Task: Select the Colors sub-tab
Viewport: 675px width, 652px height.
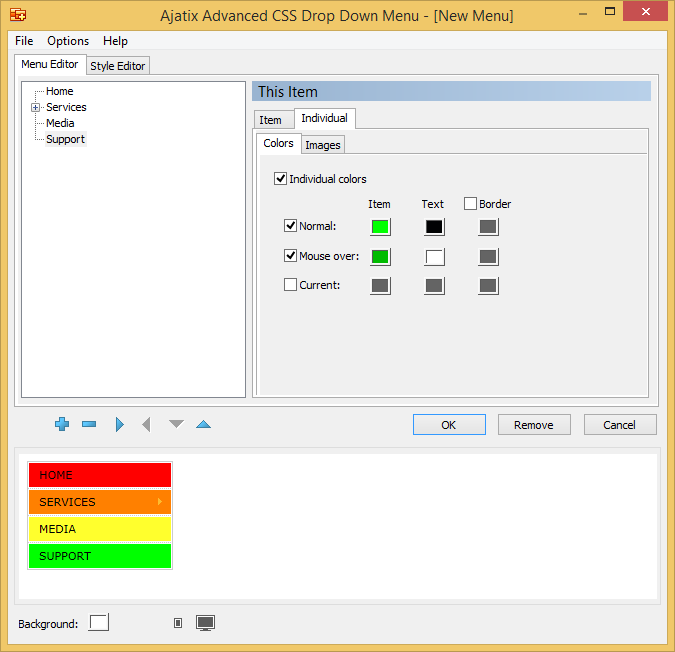Action: click(279, 143)
